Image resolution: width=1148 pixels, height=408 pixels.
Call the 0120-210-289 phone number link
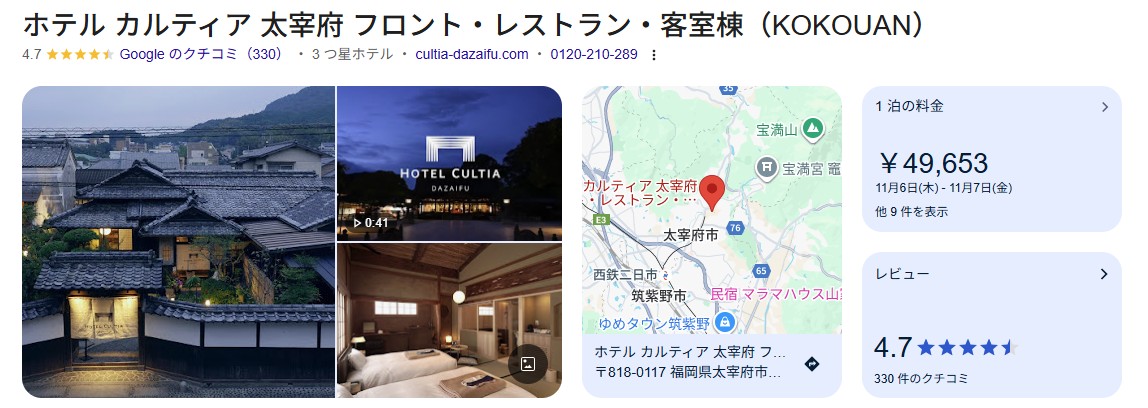(594, 54)
